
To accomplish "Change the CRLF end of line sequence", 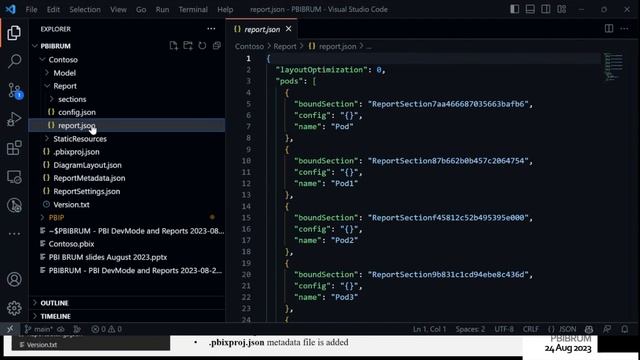I will coord(531,329).
